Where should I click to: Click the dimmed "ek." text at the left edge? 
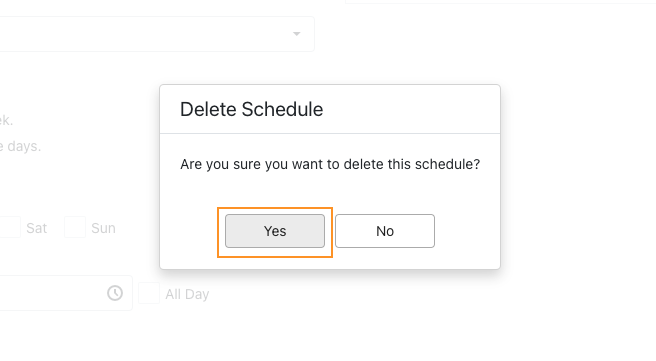point(6,121)
